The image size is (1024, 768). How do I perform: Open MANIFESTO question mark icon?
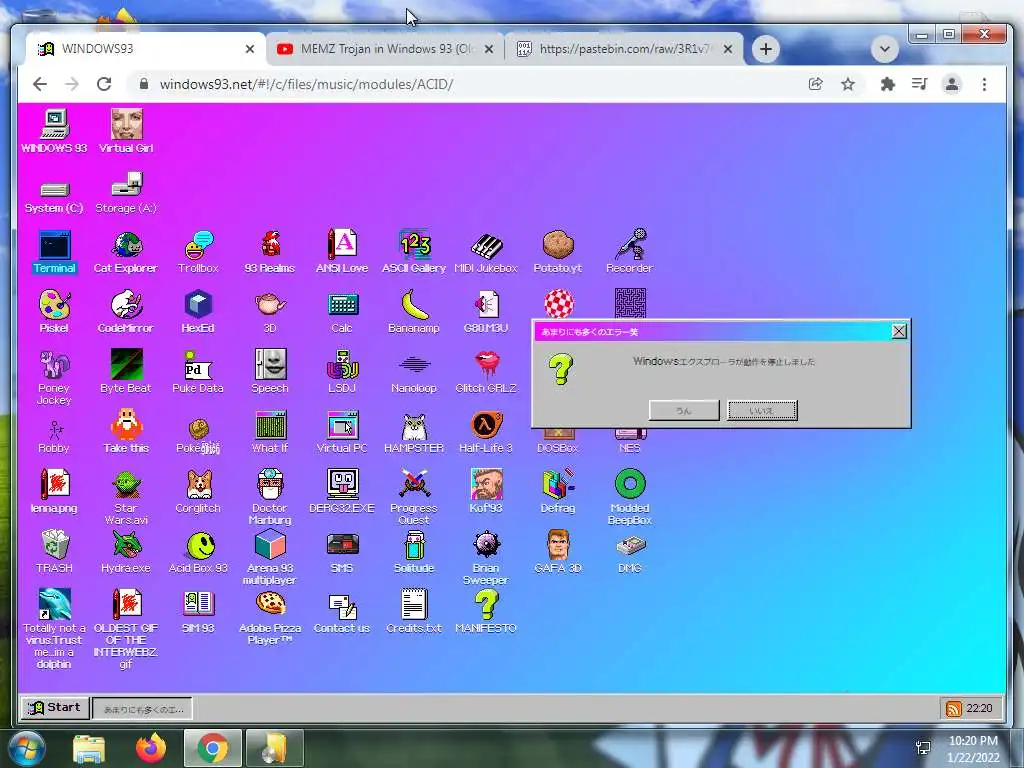point(486,612)
